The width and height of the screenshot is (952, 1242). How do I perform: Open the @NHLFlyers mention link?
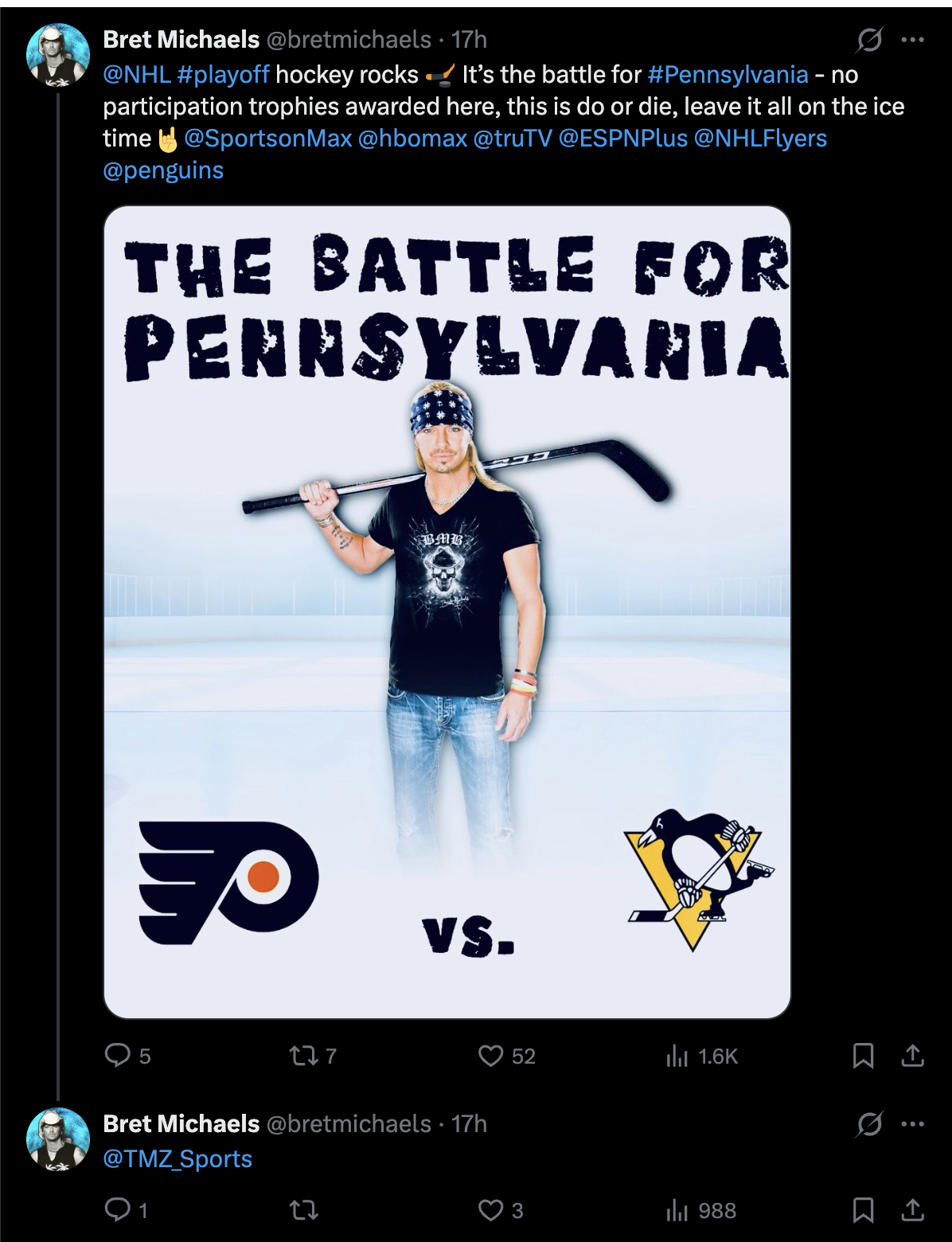(x=760, y=139)
